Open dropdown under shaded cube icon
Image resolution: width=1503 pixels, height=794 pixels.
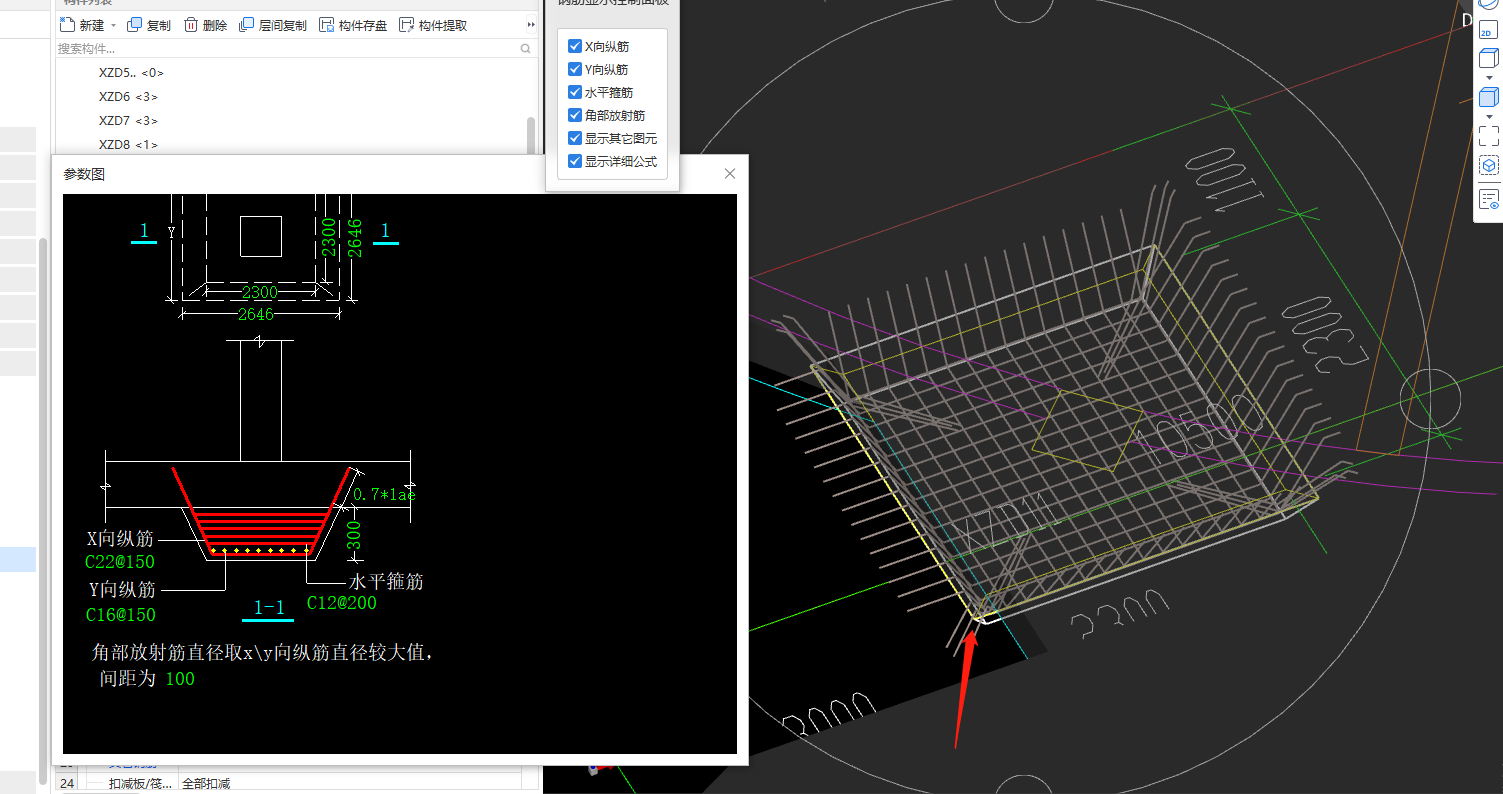coord(1488,116)
